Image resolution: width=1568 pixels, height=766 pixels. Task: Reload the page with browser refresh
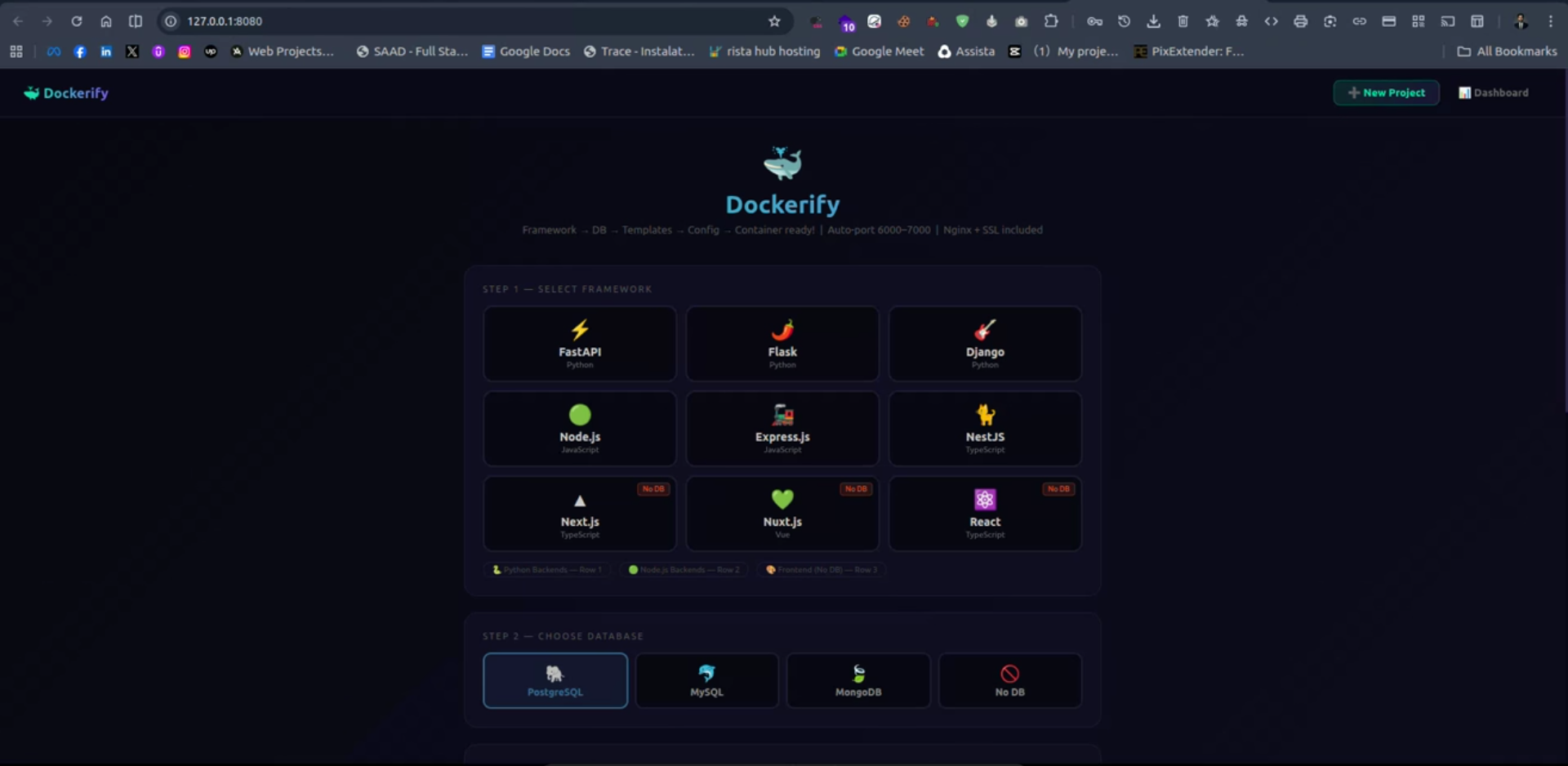point(77,21)
